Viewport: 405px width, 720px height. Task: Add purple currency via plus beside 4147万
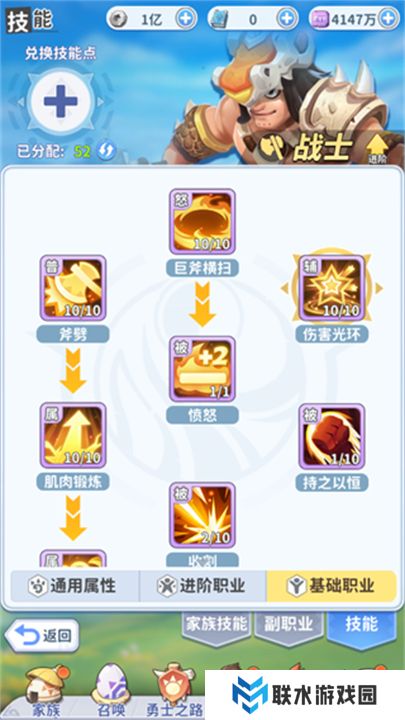pyautogui.click(x=388, y=19)
